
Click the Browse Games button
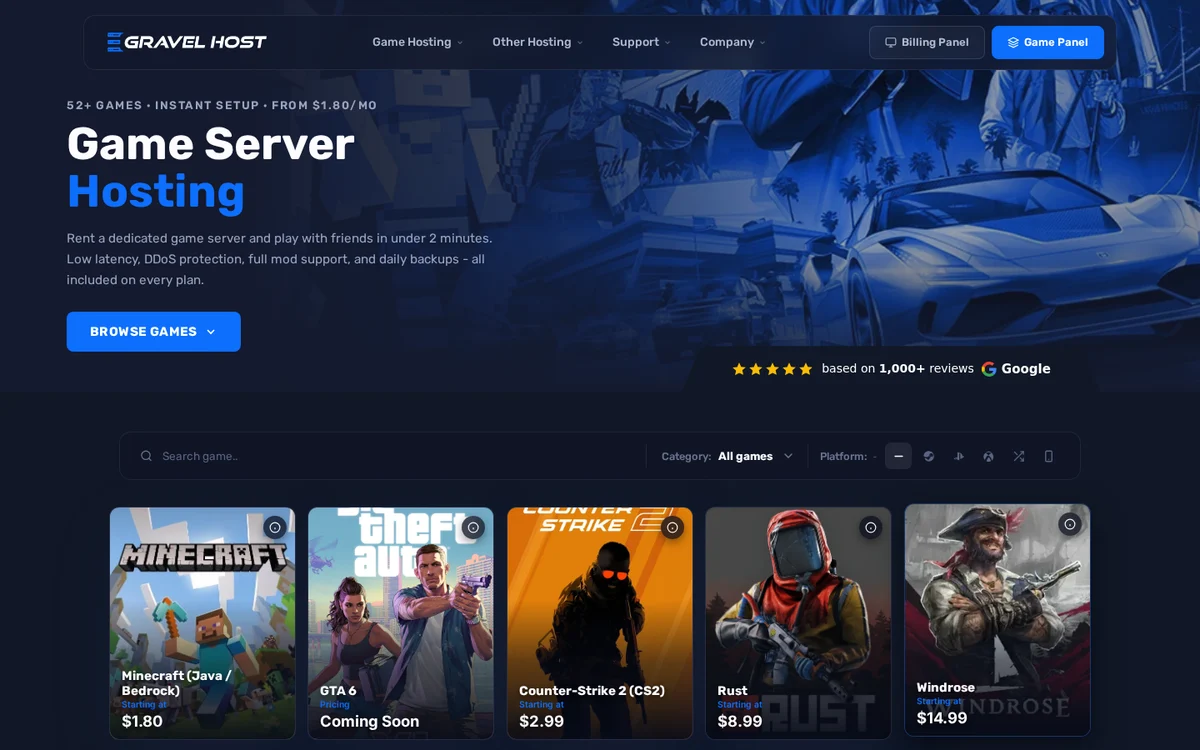154,332
